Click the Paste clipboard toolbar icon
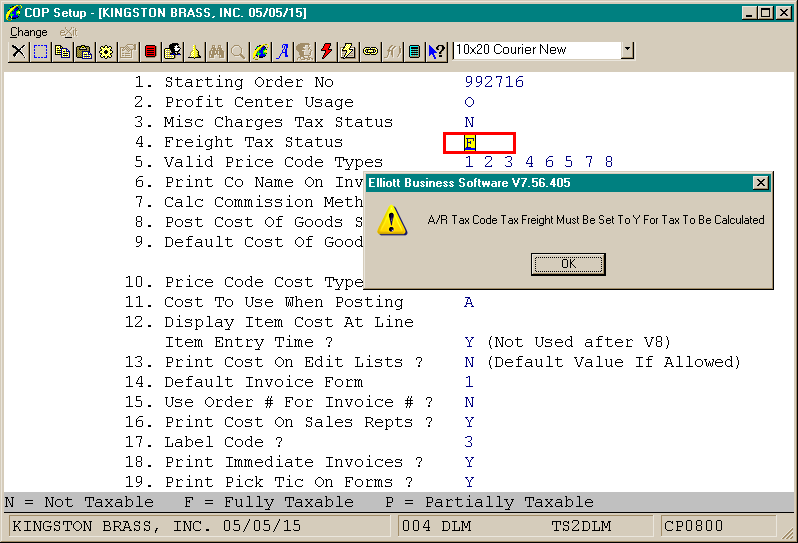 click(x=84, y=51)
